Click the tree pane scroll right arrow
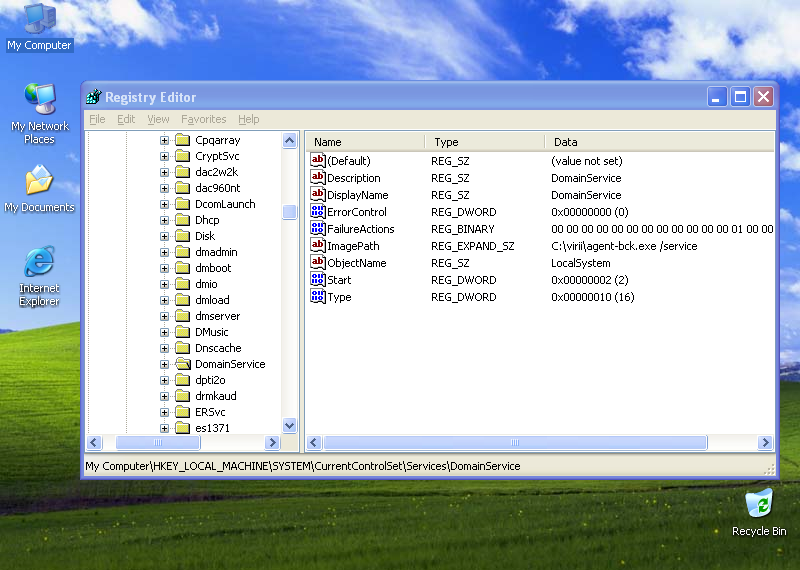The width and height of the screenshot is (800, 570). 272,442
